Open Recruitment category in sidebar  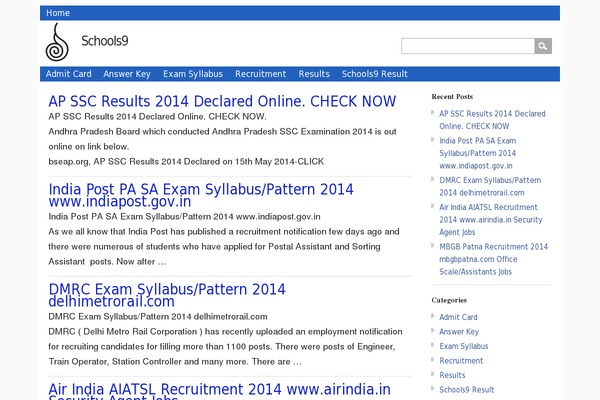click(x=461, y=361)
